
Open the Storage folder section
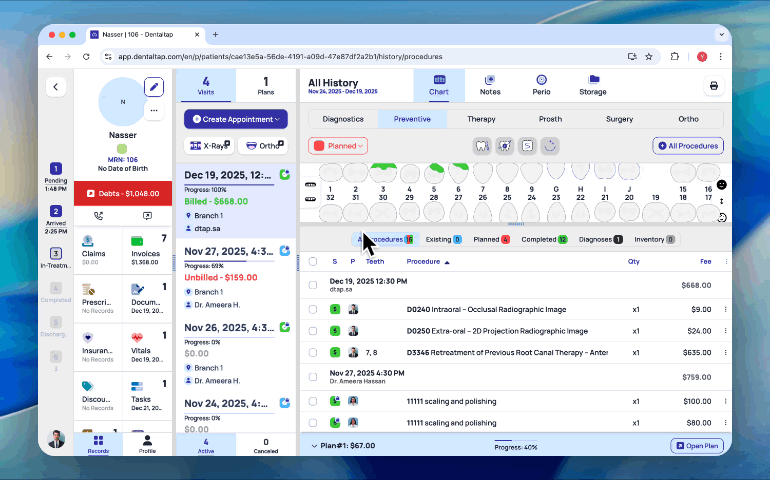pos(593,85)
